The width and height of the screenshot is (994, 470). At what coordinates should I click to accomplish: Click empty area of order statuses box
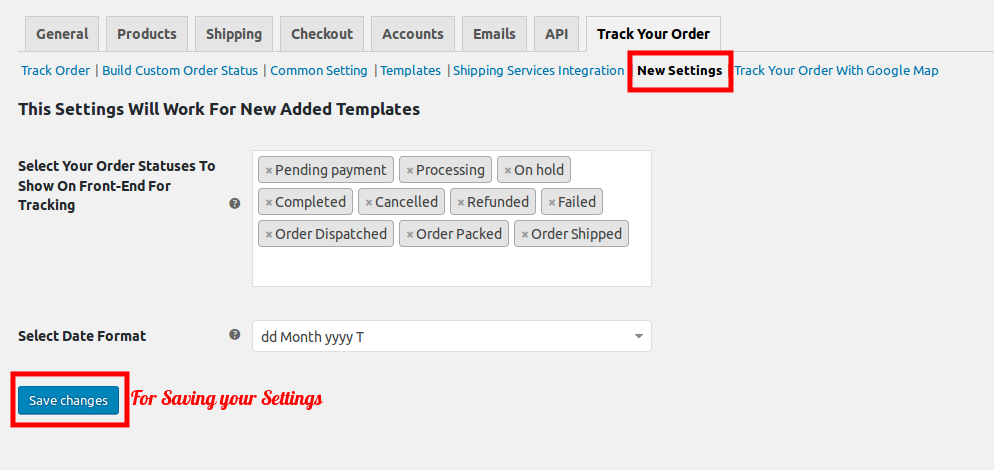pyautogui.click(x=451, y=268)
